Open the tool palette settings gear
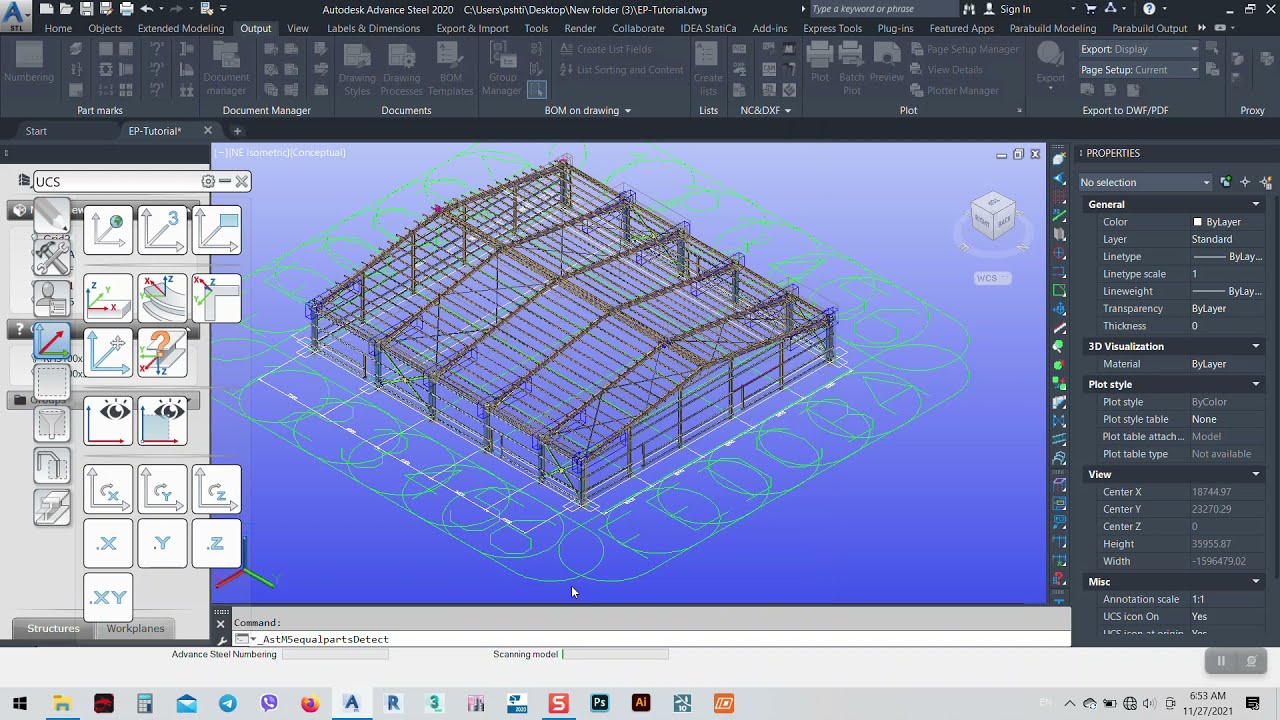The height and width of the screenshot is (720, 1280). coord(208,181)
